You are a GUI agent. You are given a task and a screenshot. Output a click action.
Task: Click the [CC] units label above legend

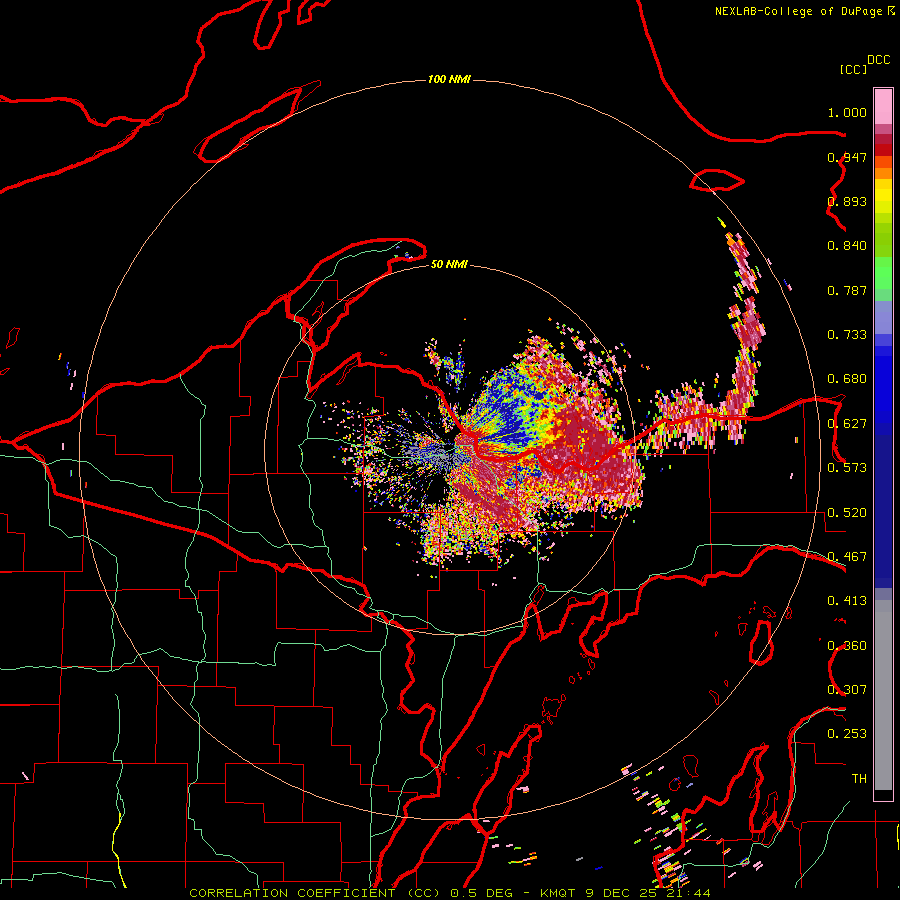pyautogui.click(x=853, y=69)
